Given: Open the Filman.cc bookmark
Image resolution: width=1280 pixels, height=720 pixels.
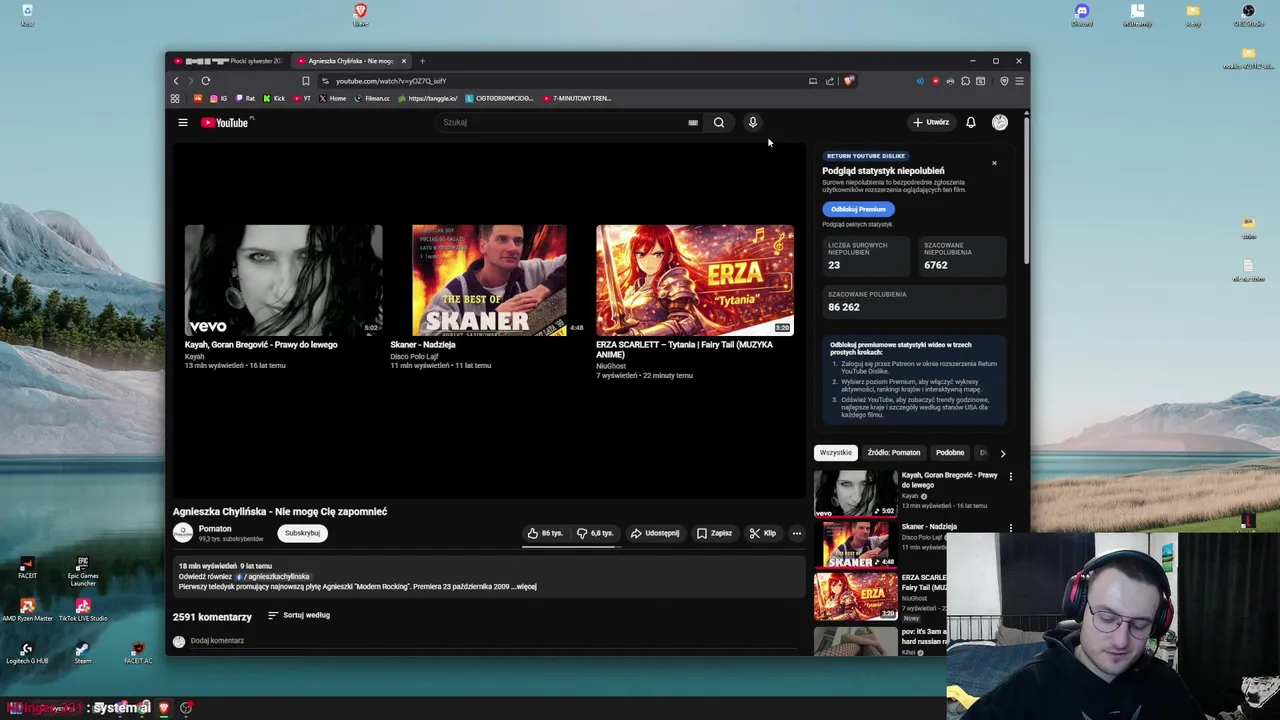Looking at the screenshot, I should pos(372,98).
